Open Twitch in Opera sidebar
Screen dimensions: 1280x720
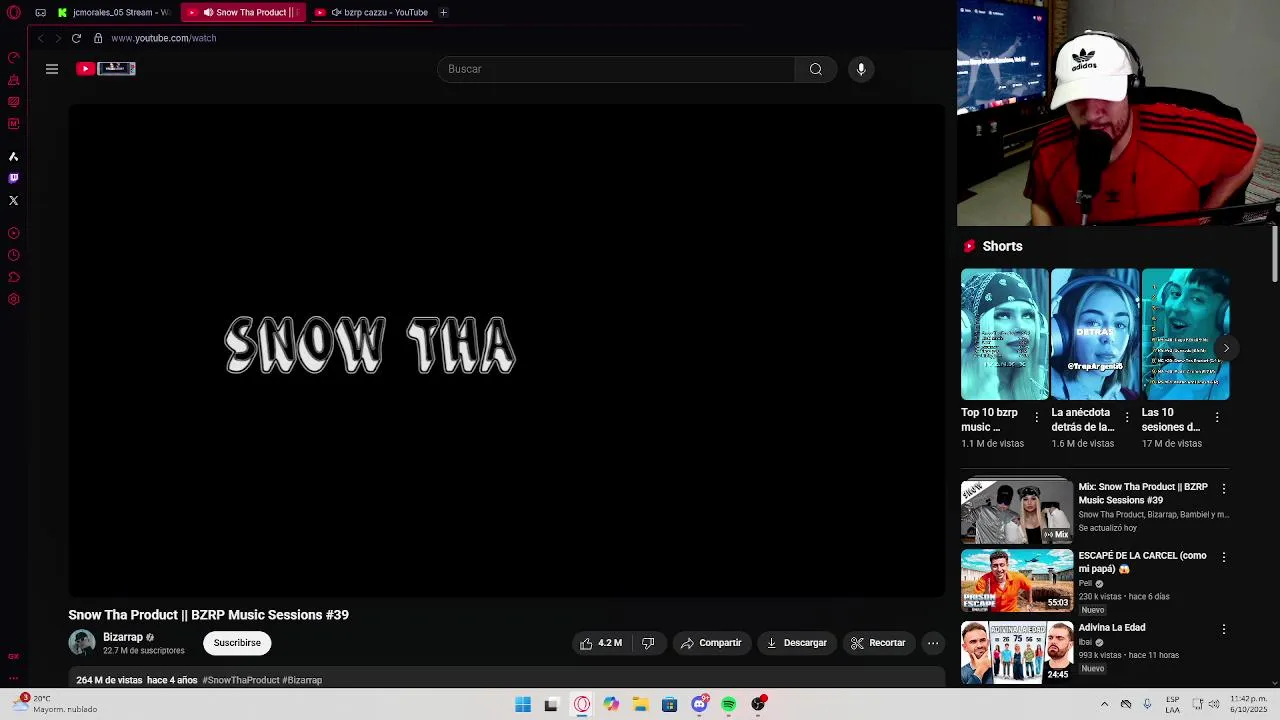click(x=13, y=178)
